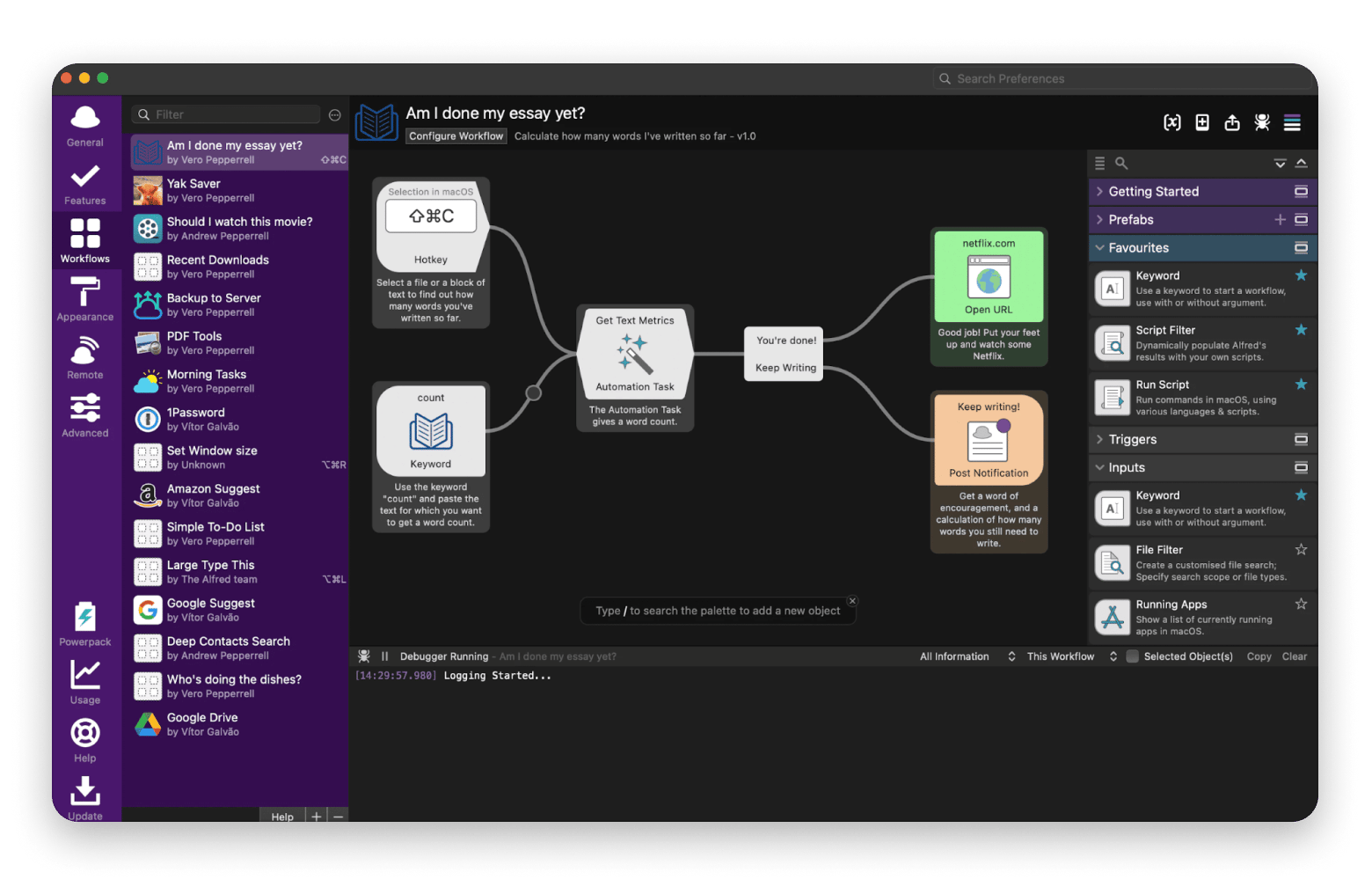Open the Powerpack preferences section
The height and width of the screenshot is (894, 1372).
(x=85, y=624)
